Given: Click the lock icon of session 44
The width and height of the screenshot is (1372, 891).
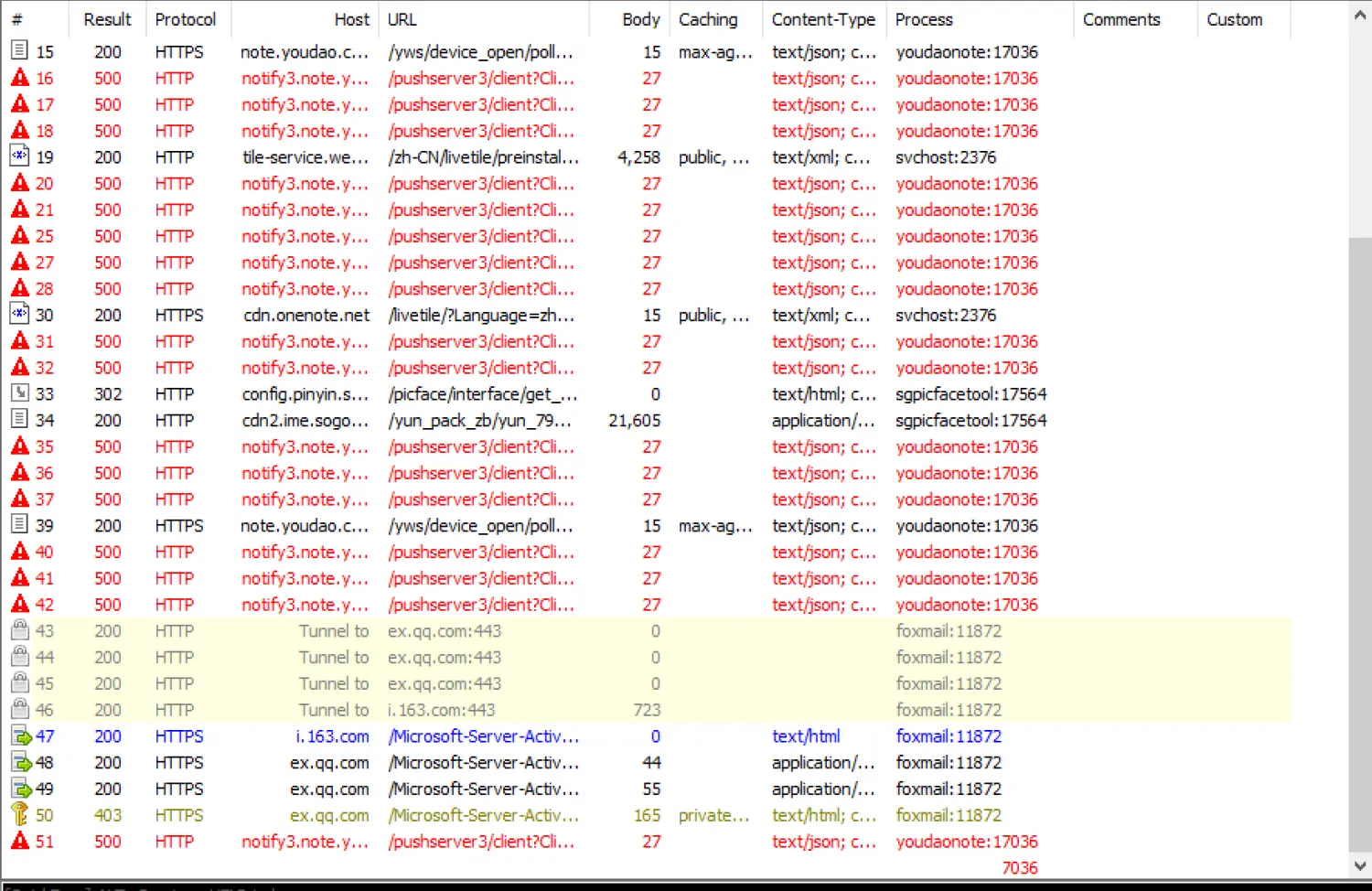Looking at the screenshot, I should 19,657.
